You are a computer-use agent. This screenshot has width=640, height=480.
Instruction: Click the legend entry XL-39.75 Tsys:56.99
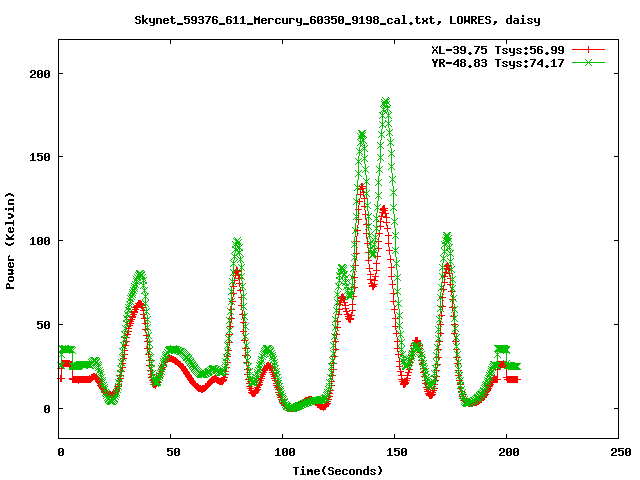[498, 50]
